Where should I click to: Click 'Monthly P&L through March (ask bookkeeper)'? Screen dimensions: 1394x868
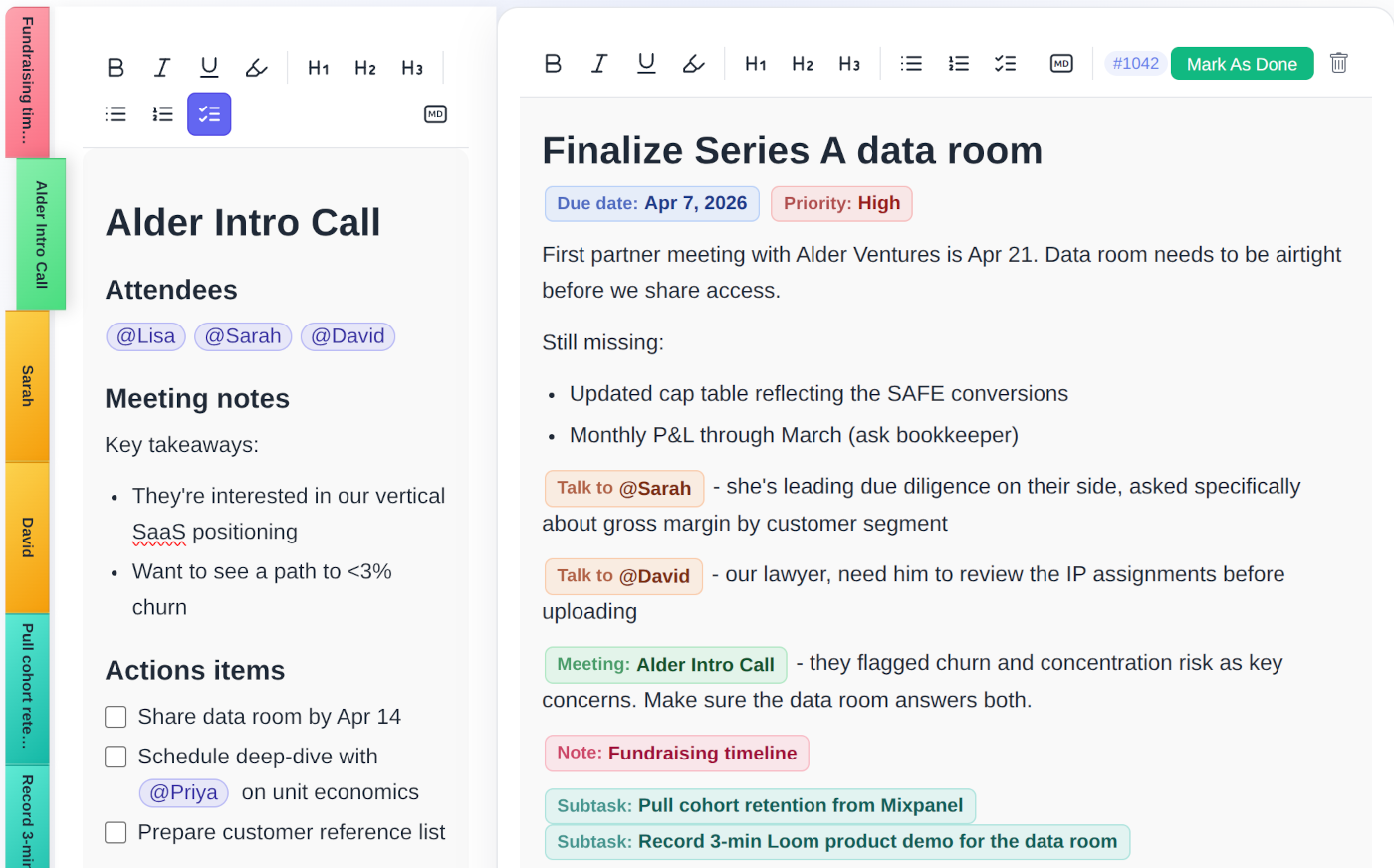click(x=794, y=435)
